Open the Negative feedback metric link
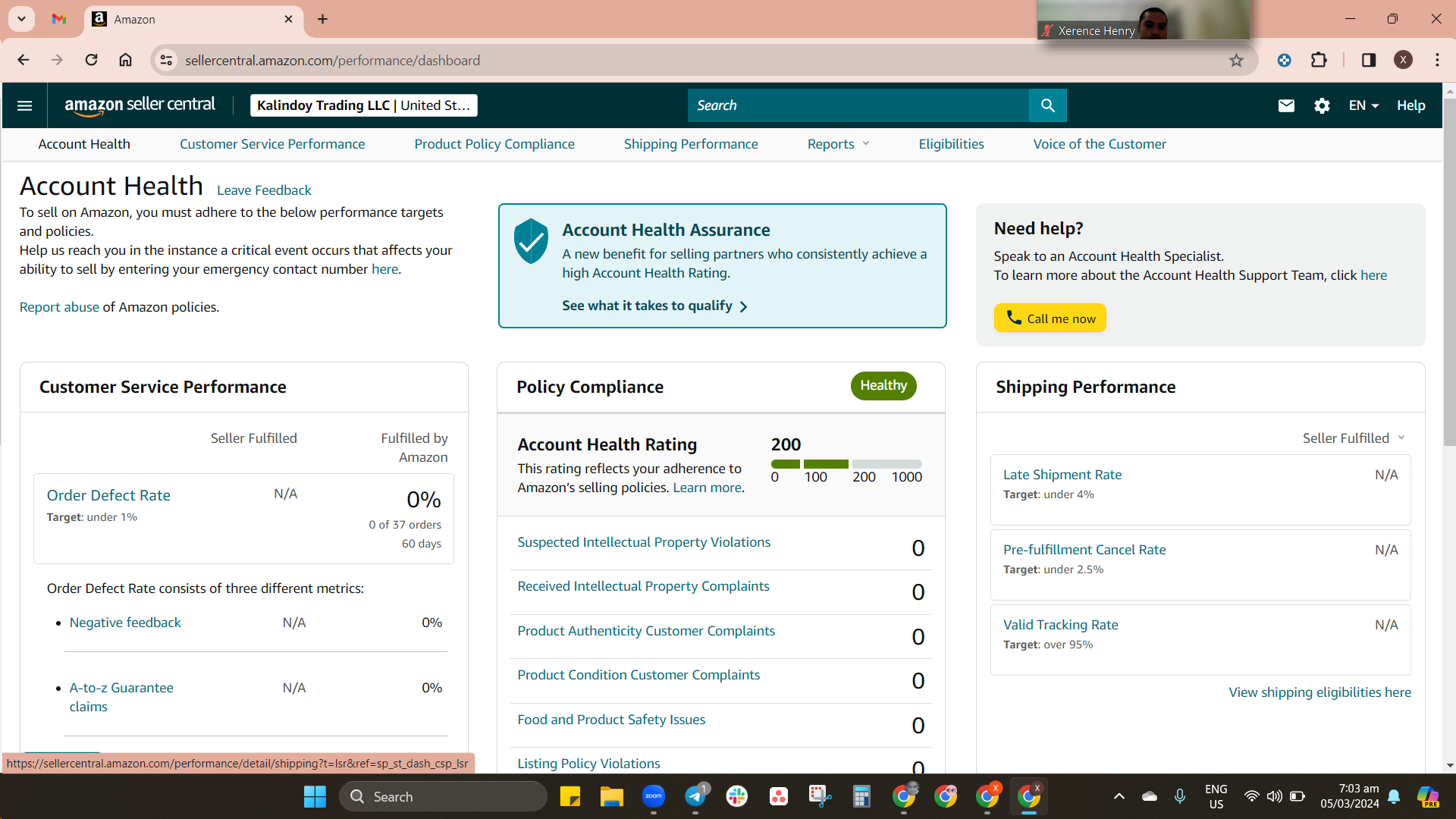The width and height of the screenshot is (1456, 819). tap(125, 623)
